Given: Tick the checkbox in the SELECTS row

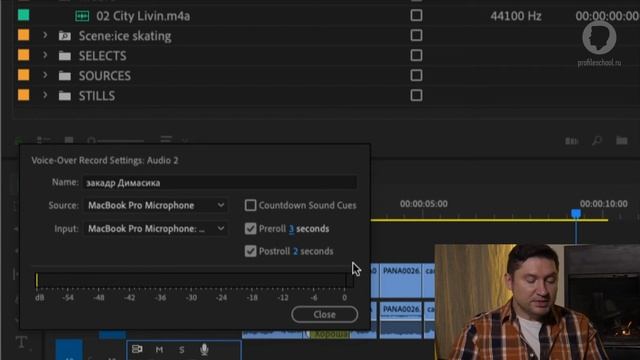Looking at the screenshot, I should [x=416, y=55].
